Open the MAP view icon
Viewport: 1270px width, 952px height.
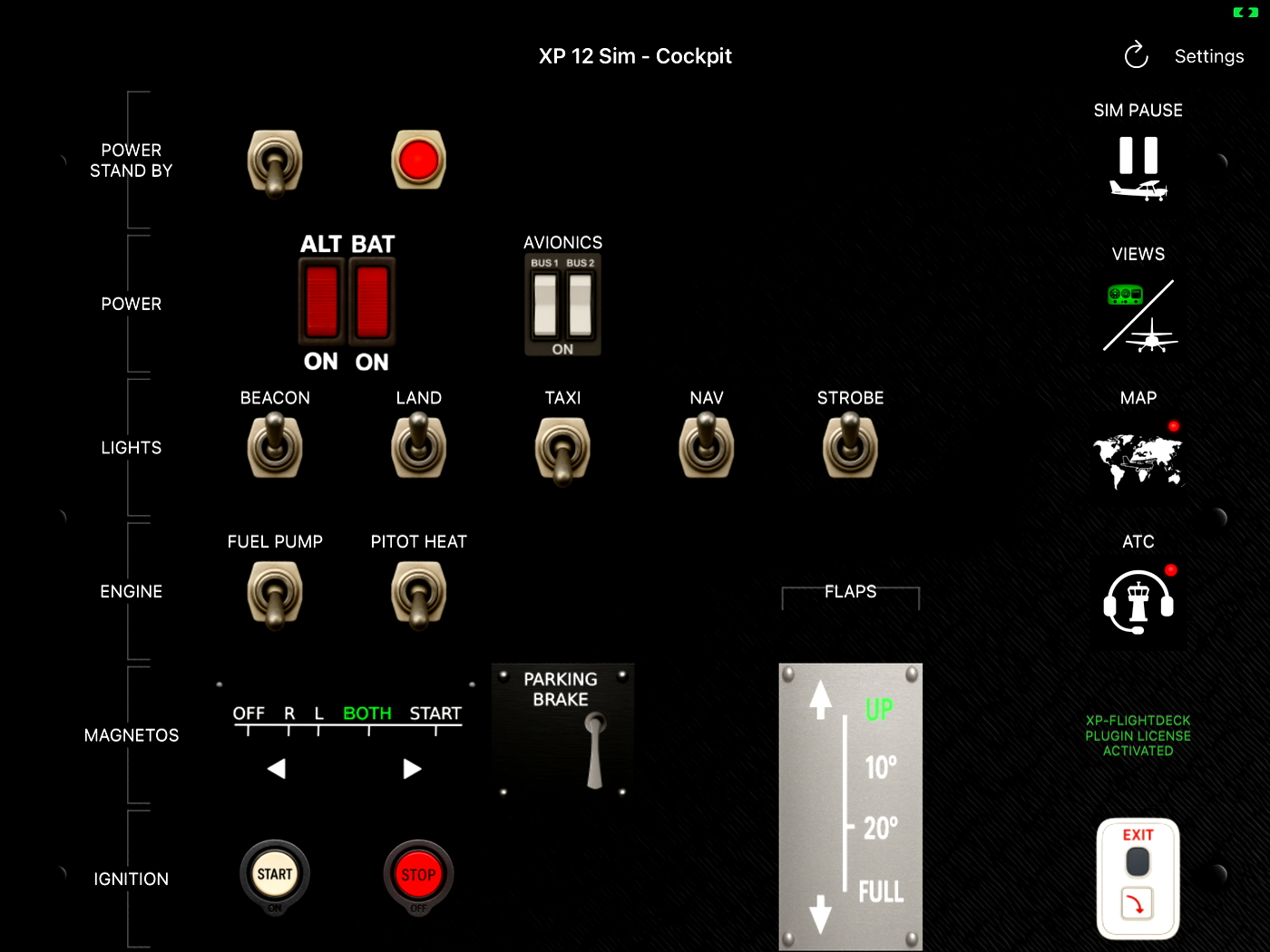point(1138,460)
